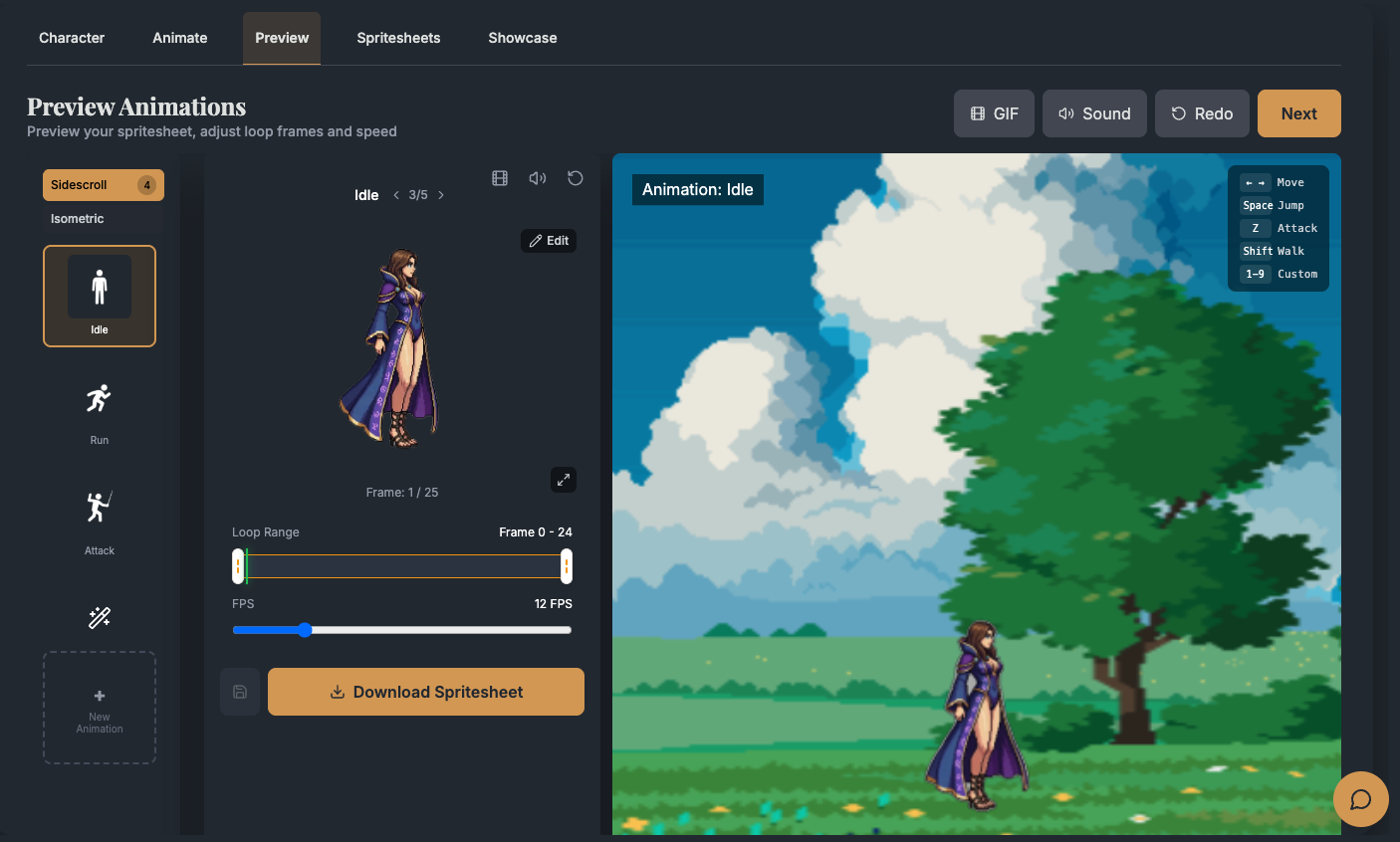The height and width of the screenshot is (842, 1400).
Task: Go to next Idle variation
Action: click(x=441, y=195)
